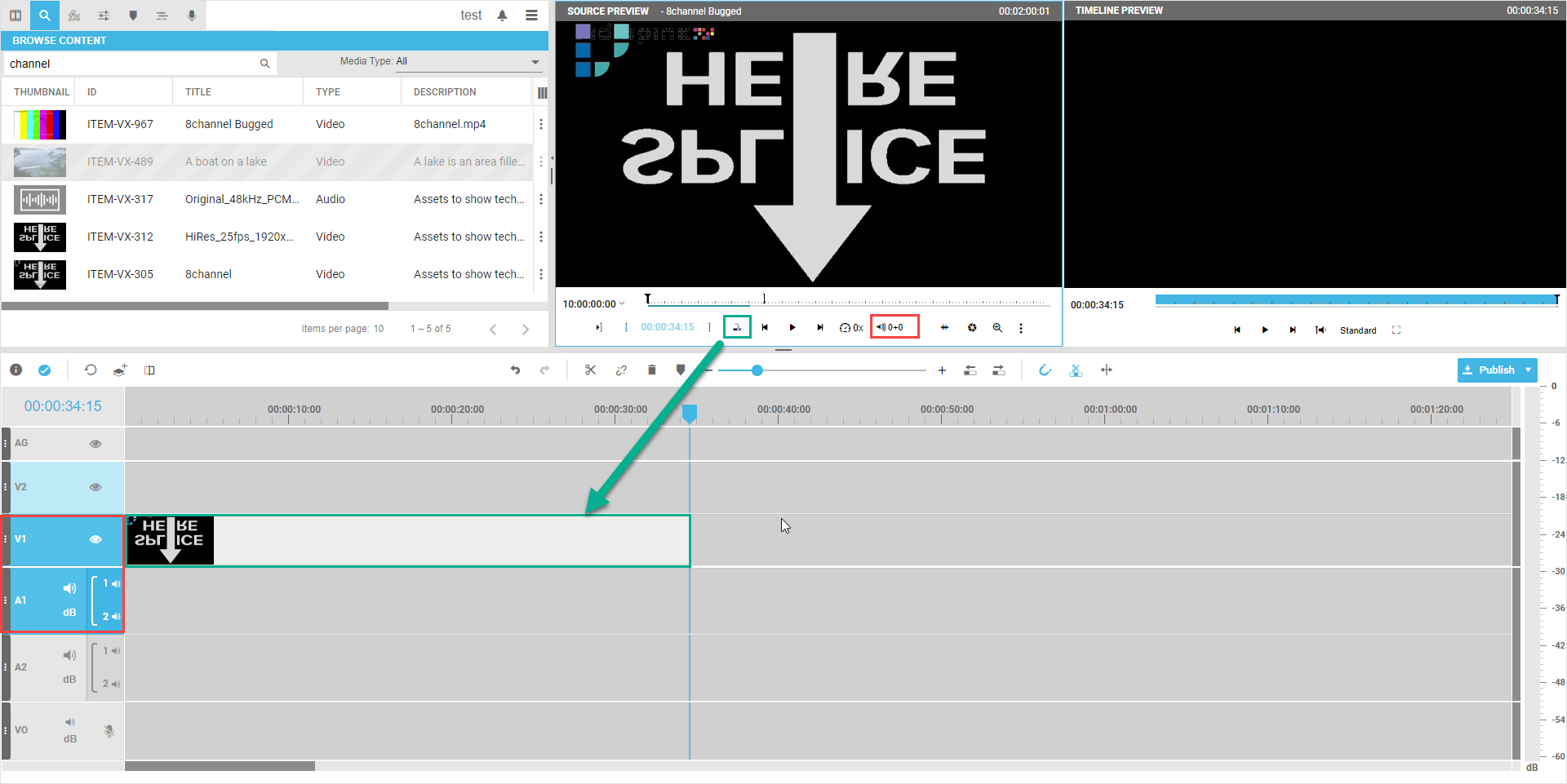The width and height of the screenshot is (1567, 784).
Task: Switch to the search browse tab
Action: click(44, 16)
